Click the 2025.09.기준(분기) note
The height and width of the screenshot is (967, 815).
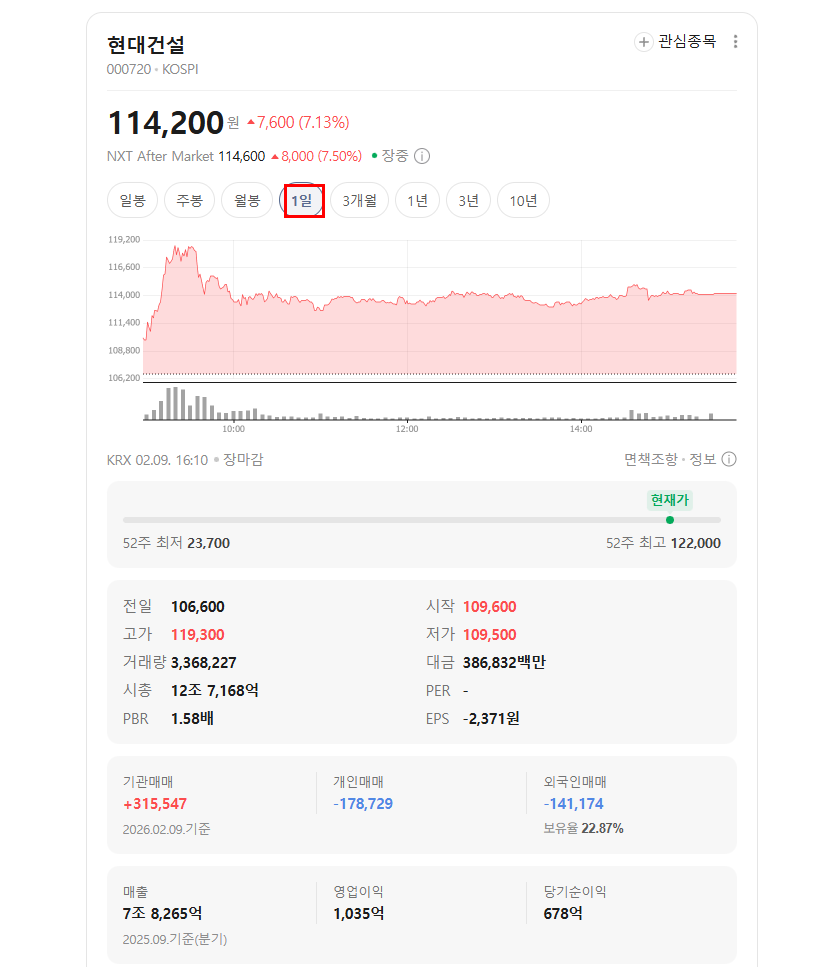175,940
